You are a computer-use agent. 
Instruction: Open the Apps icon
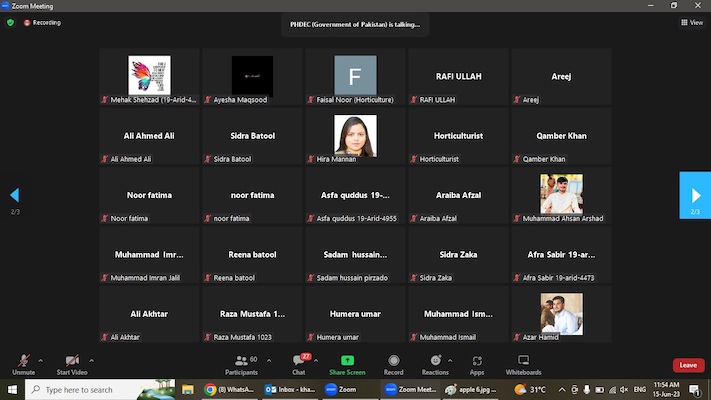pos(477,363)
